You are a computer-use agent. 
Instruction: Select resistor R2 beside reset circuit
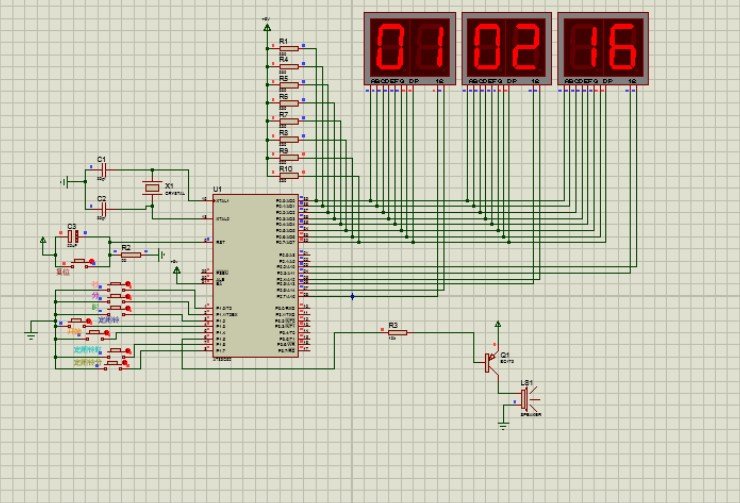click(131, 255)
